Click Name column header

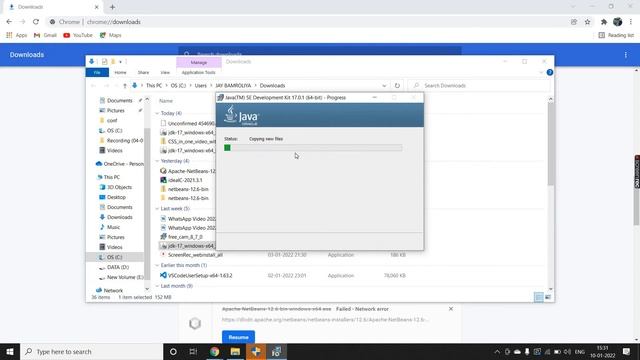166,101
